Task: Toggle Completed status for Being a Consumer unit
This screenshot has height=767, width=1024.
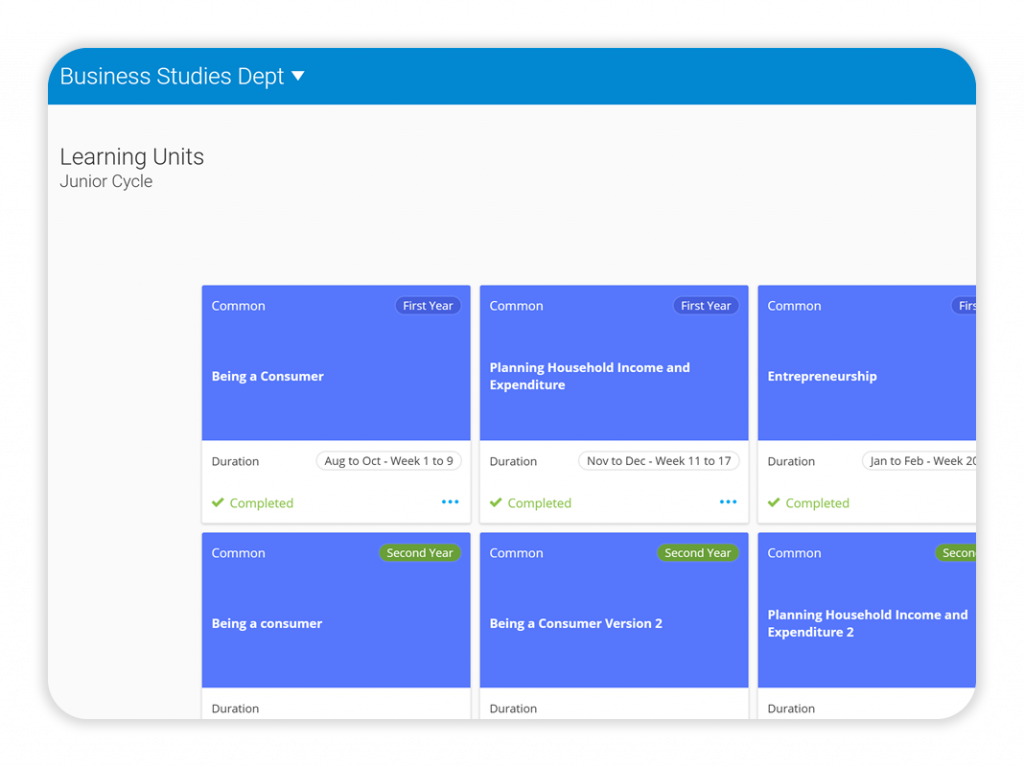Action: (252, 503)
